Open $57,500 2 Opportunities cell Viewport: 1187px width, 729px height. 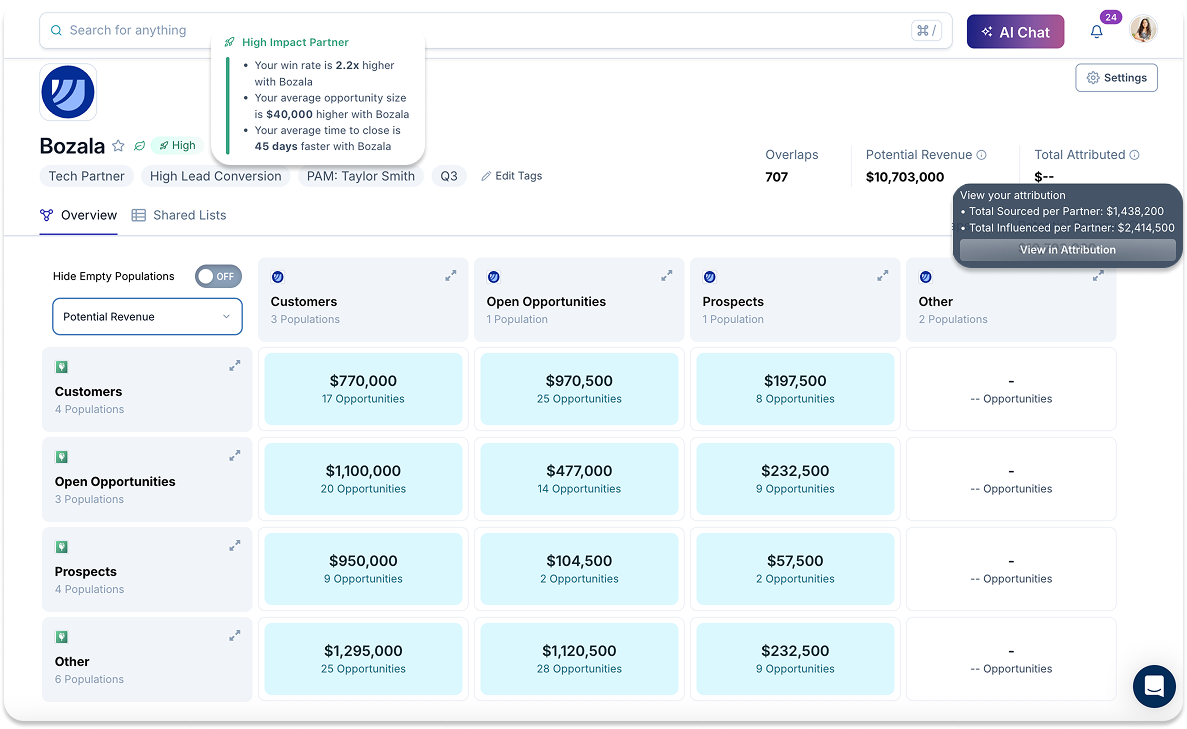point(795,569)
